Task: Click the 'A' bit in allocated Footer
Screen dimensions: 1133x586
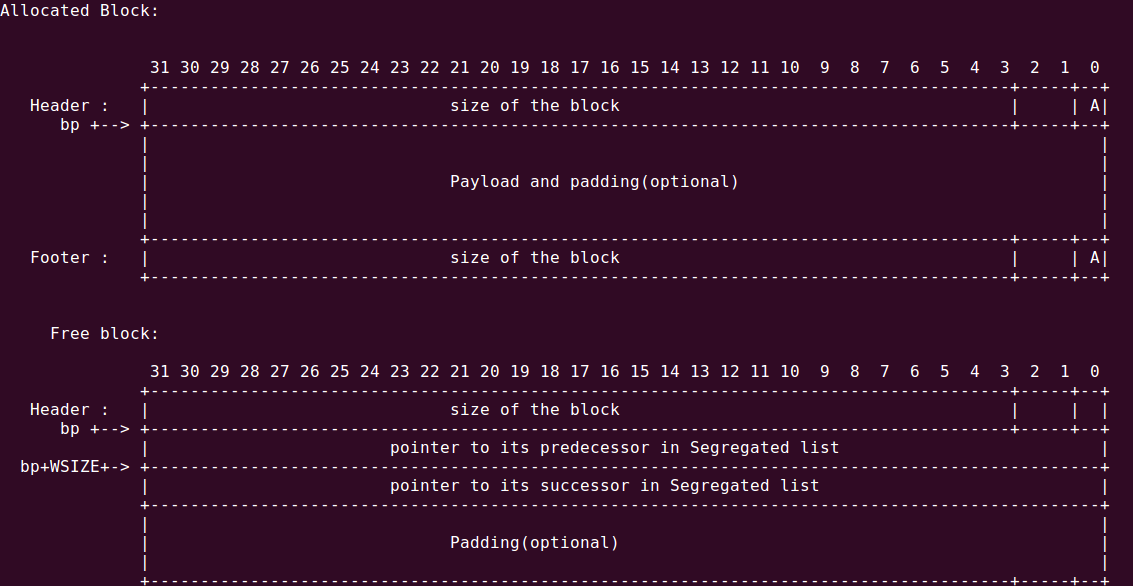Action: click(x=1095, y=258)
